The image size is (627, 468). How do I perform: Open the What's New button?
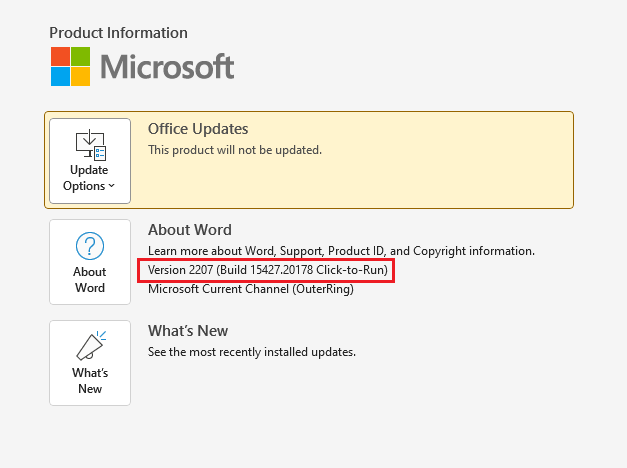[90, 363]
